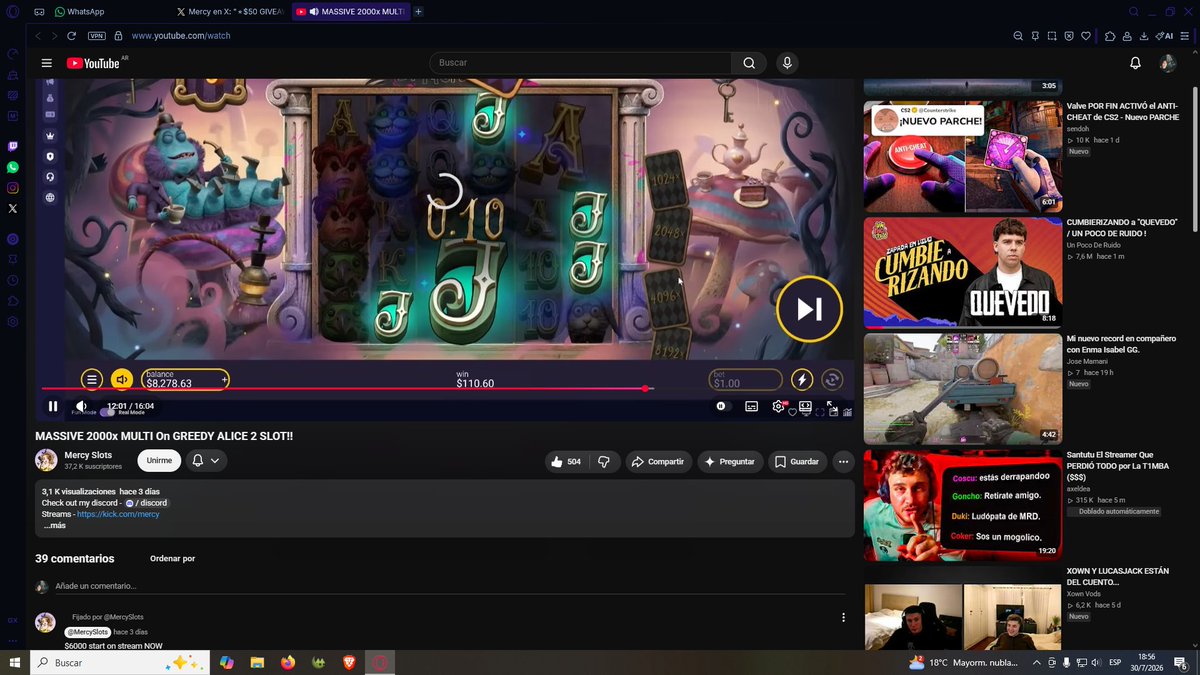Expand the subscription bell notification dropdown
1200x675 pixels.
coord(205,460)
